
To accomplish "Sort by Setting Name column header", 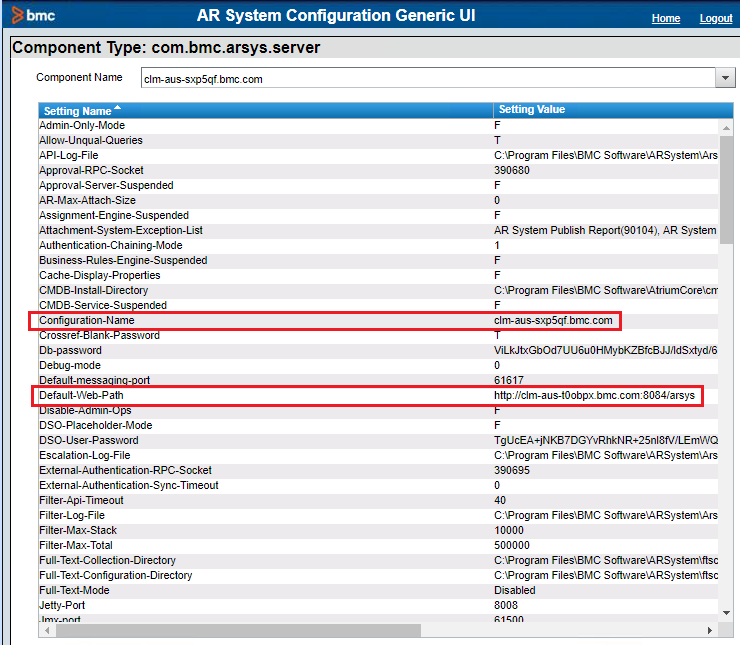I will [77, 111].
